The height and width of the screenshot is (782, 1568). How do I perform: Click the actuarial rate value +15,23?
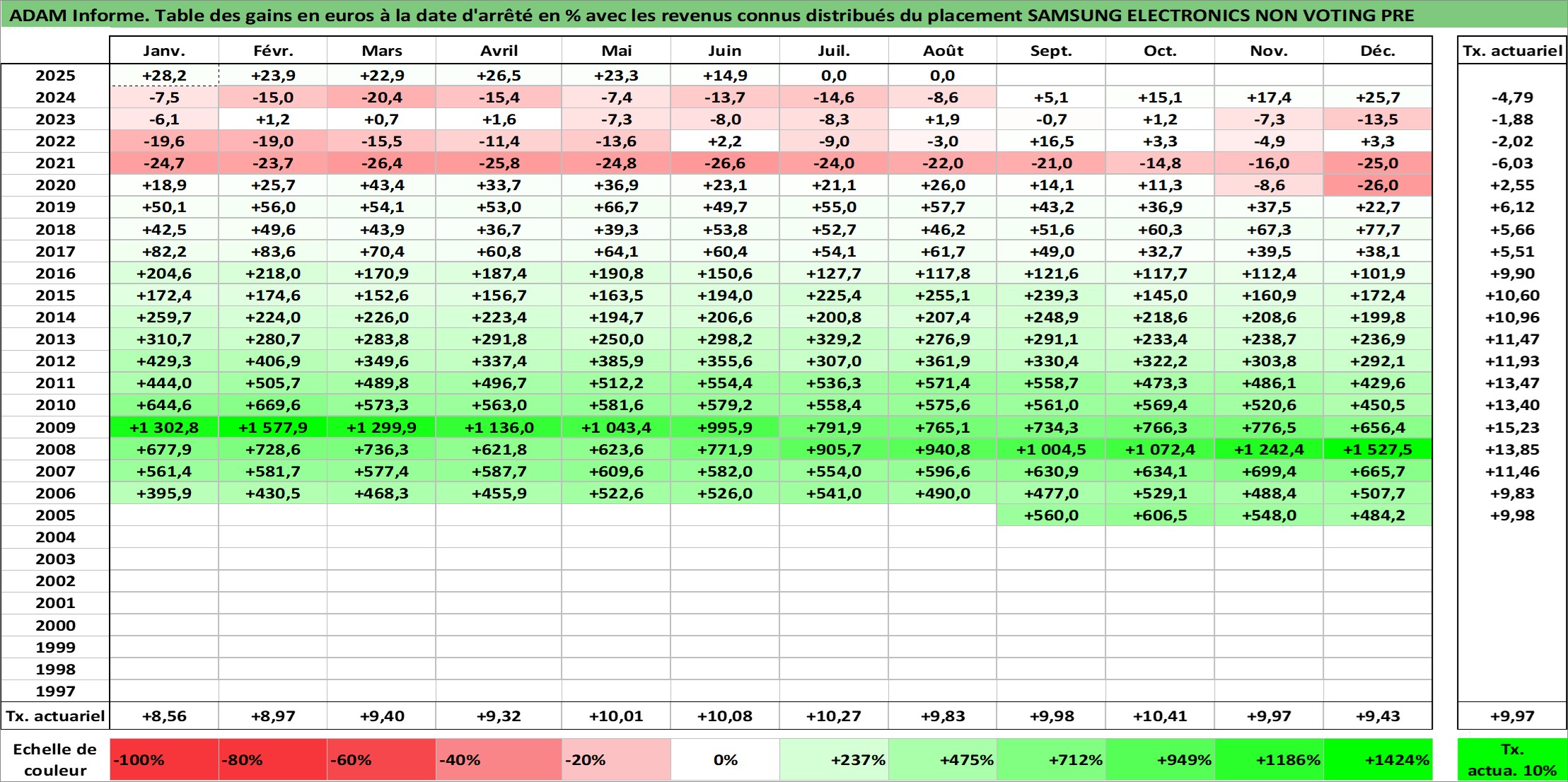(x=1512, y=427)
